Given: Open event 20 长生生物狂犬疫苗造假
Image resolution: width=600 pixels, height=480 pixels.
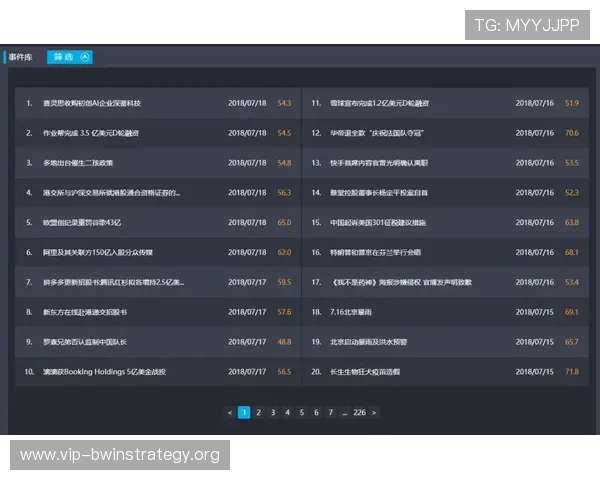Looking at the screenshot, I should point(365,372).
